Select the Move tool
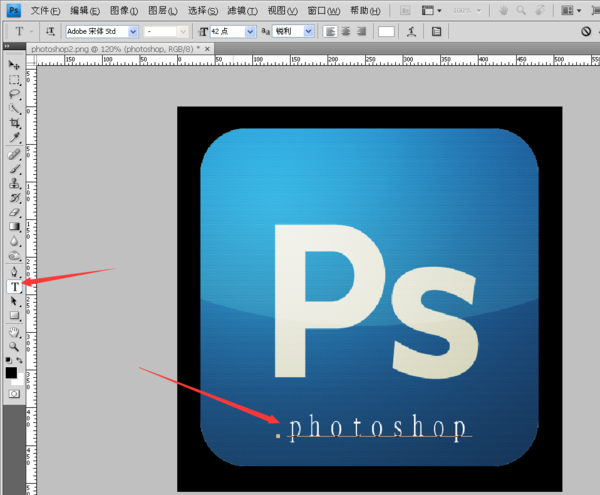Image resolution: width=600 pixels, height=495 pixels. (14, 65)
